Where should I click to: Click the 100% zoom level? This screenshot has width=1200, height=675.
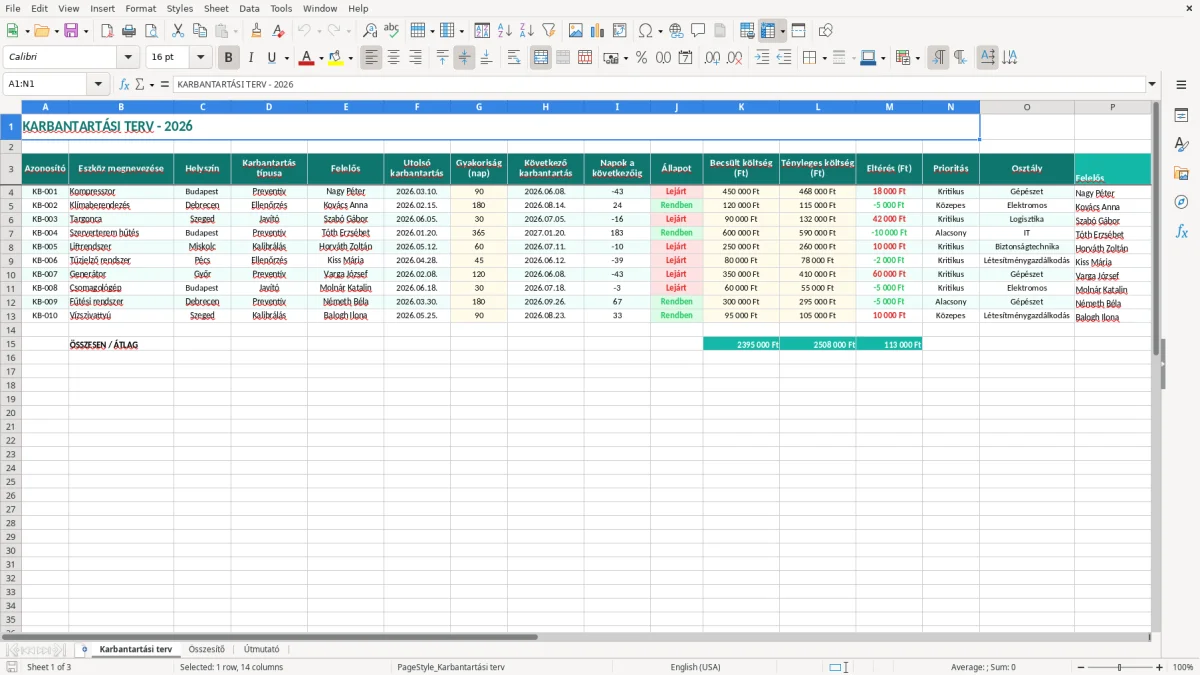(x=1183, y=667)
